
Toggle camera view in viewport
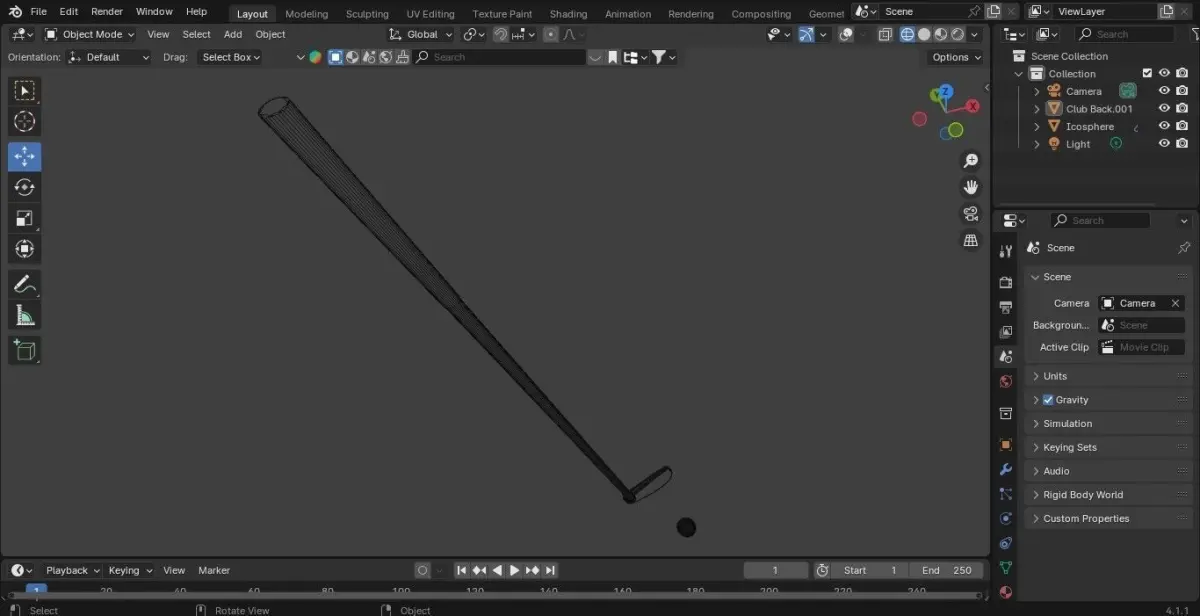(x=970, y=214)
